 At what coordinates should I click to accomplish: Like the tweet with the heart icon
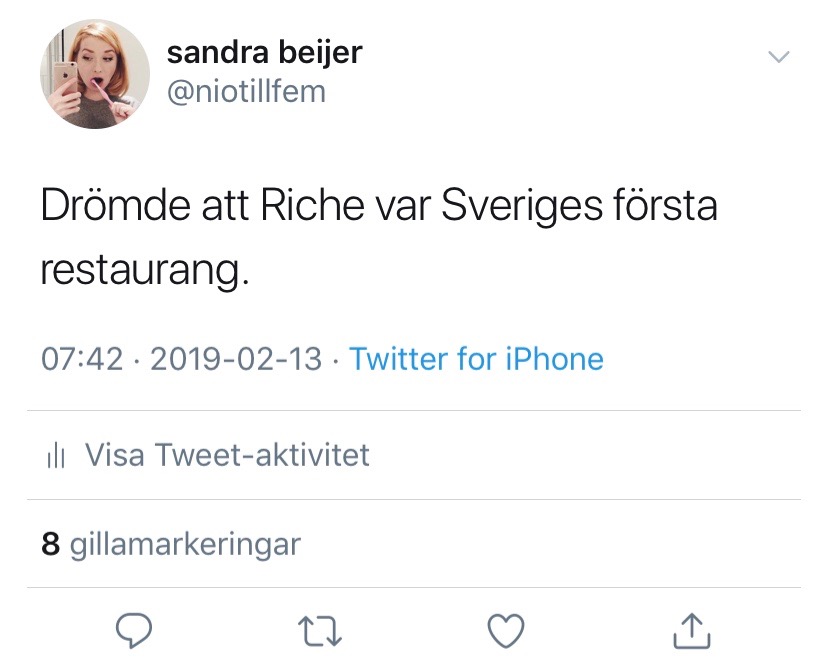tap(506, 629)
